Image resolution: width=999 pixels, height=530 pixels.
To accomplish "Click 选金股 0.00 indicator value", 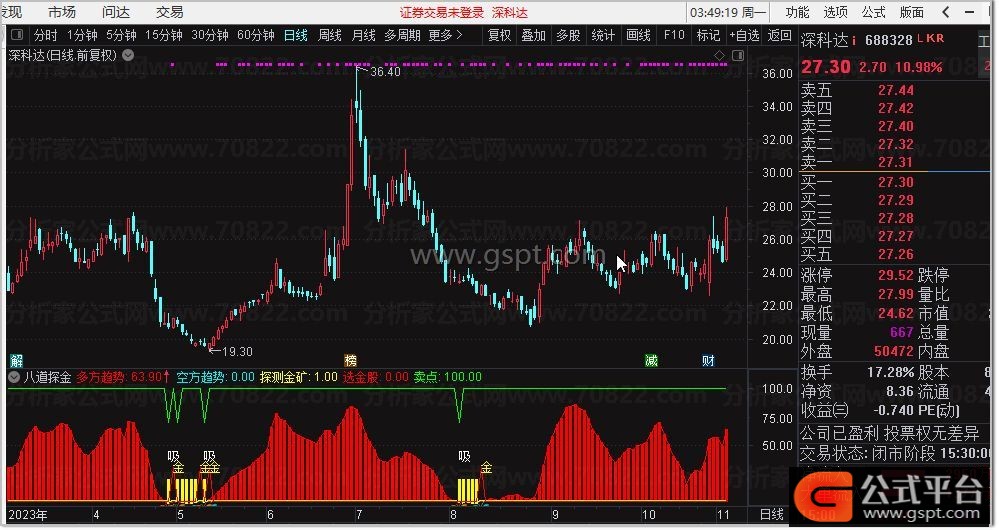I will pyautogui.click(x=376, y=377).
